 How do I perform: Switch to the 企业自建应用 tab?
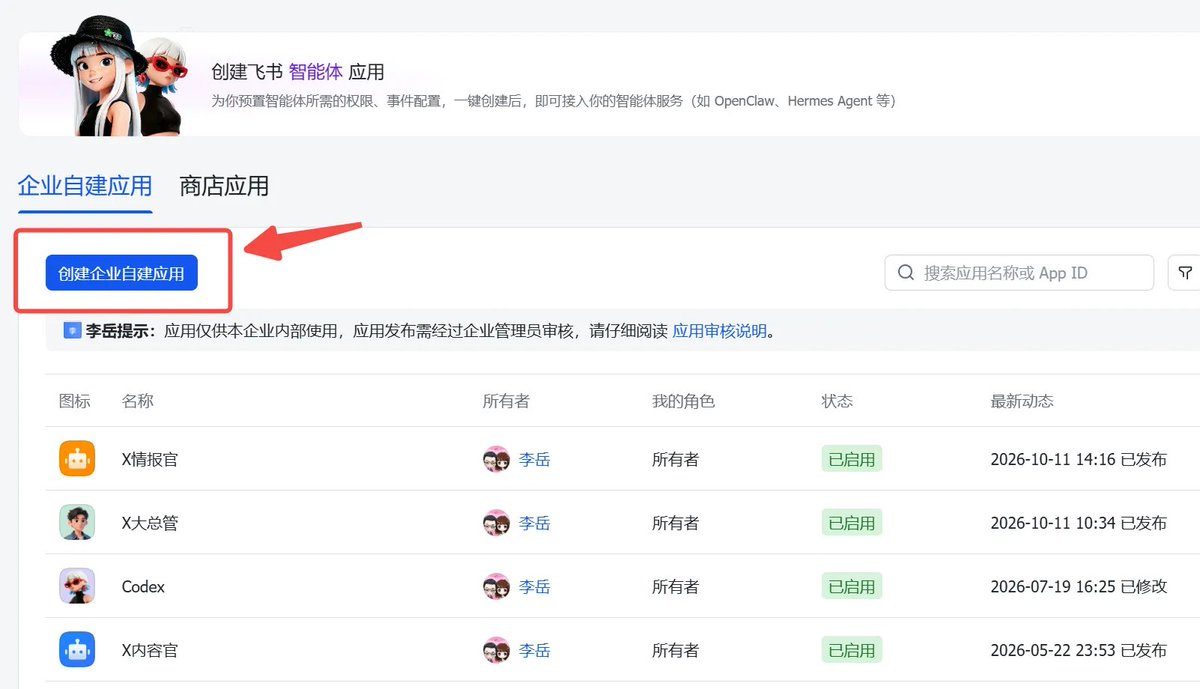85,186
